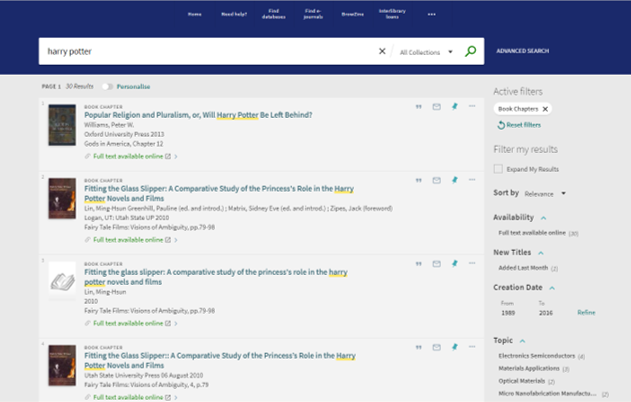The height and width of the screenshot is (402, 631).
Task: Click the citation quote icon for first result
Action: coord(419,107)
